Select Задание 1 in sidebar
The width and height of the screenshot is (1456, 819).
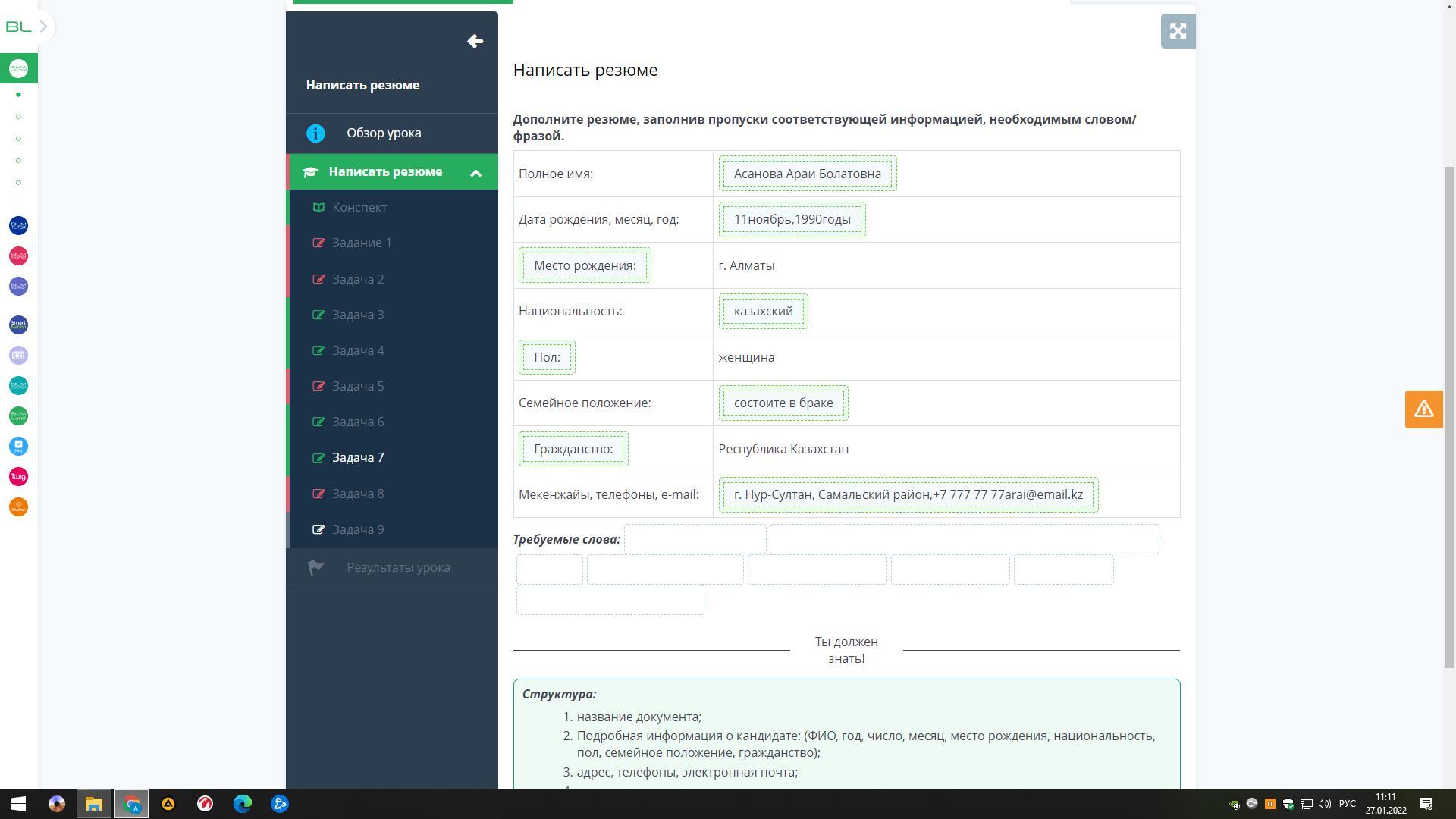362,243
